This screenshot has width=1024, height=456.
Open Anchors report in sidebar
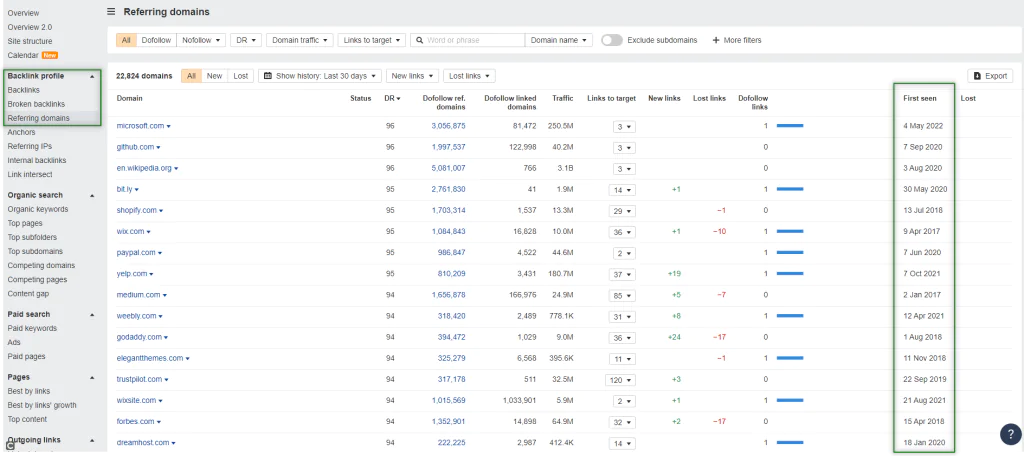22,132
